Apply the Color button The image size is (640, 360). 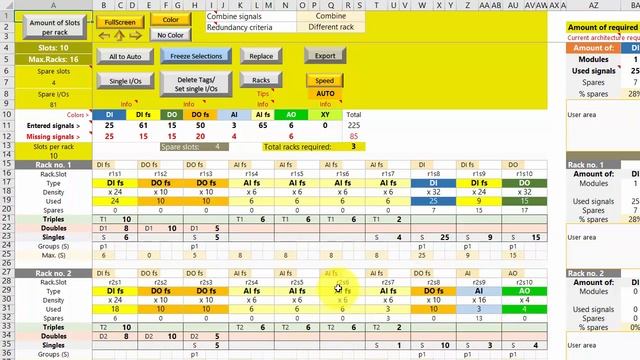pyautogui.click(x=171, y=20)
